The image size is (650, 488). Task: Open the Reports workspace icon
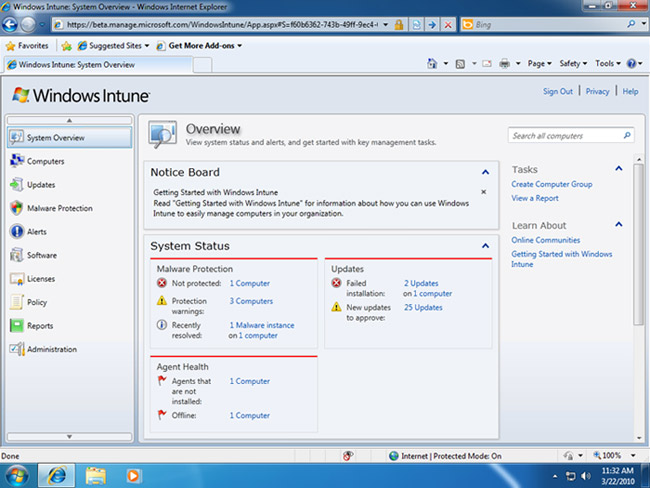[17, 326]
